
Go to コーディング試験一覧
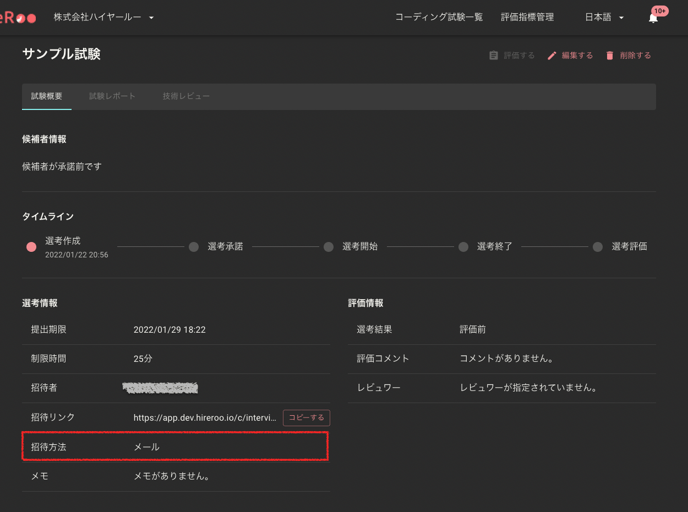[439, 17]
